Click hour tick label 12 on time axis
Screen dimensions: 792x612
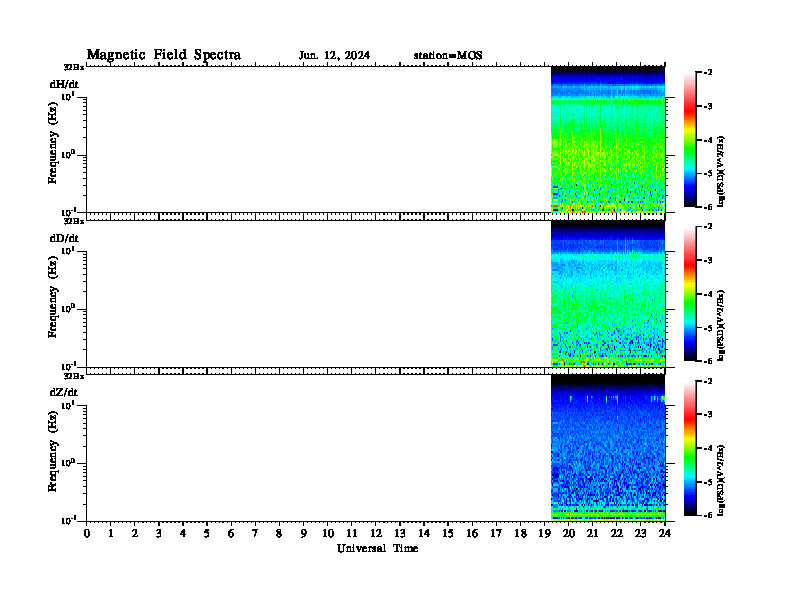pos(376,533)
